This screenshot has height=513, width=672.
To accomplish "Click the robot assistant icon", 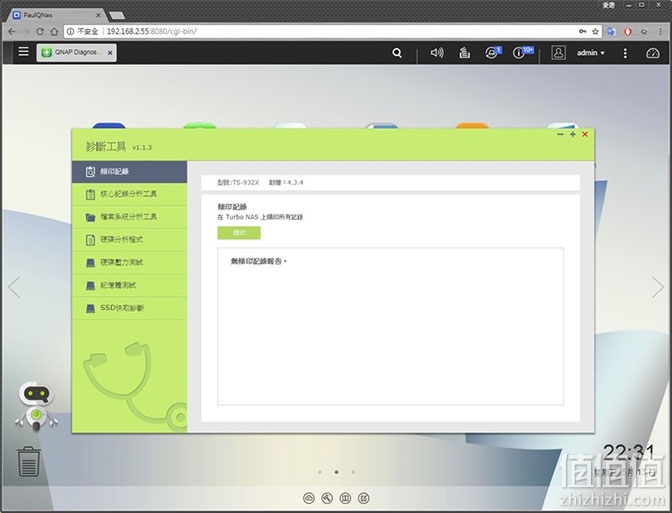I will pyautogui.click(x=36, y=405).
